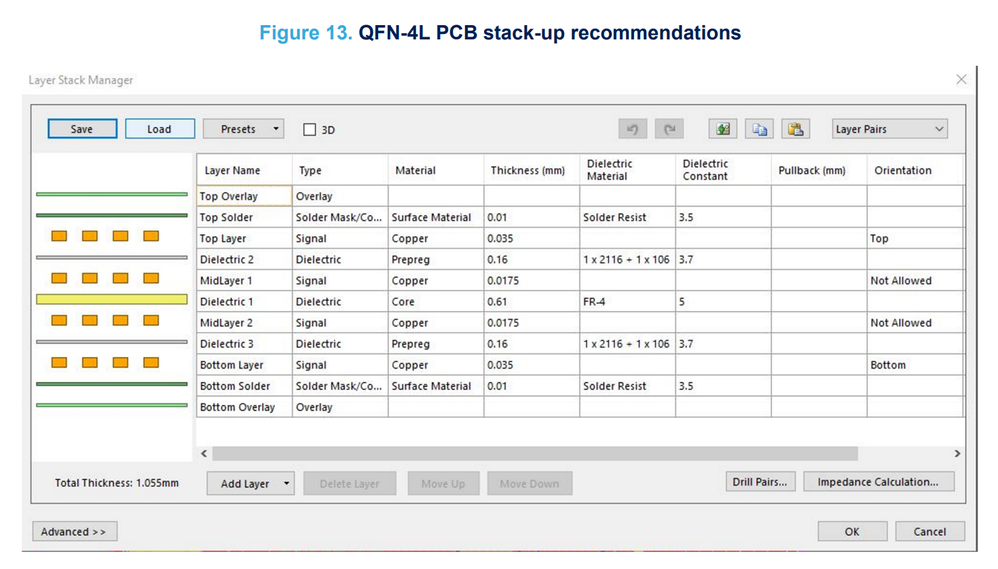This screenshot has width=998, height=569.
Task: Select the MidLayer 2 name cell
Action: [244, 323]
